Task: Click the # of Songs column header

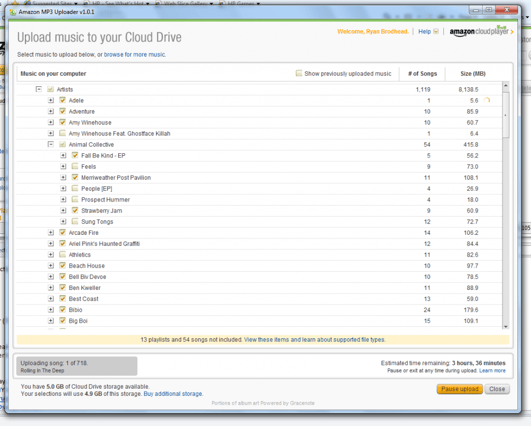Action: coord(422,73)
